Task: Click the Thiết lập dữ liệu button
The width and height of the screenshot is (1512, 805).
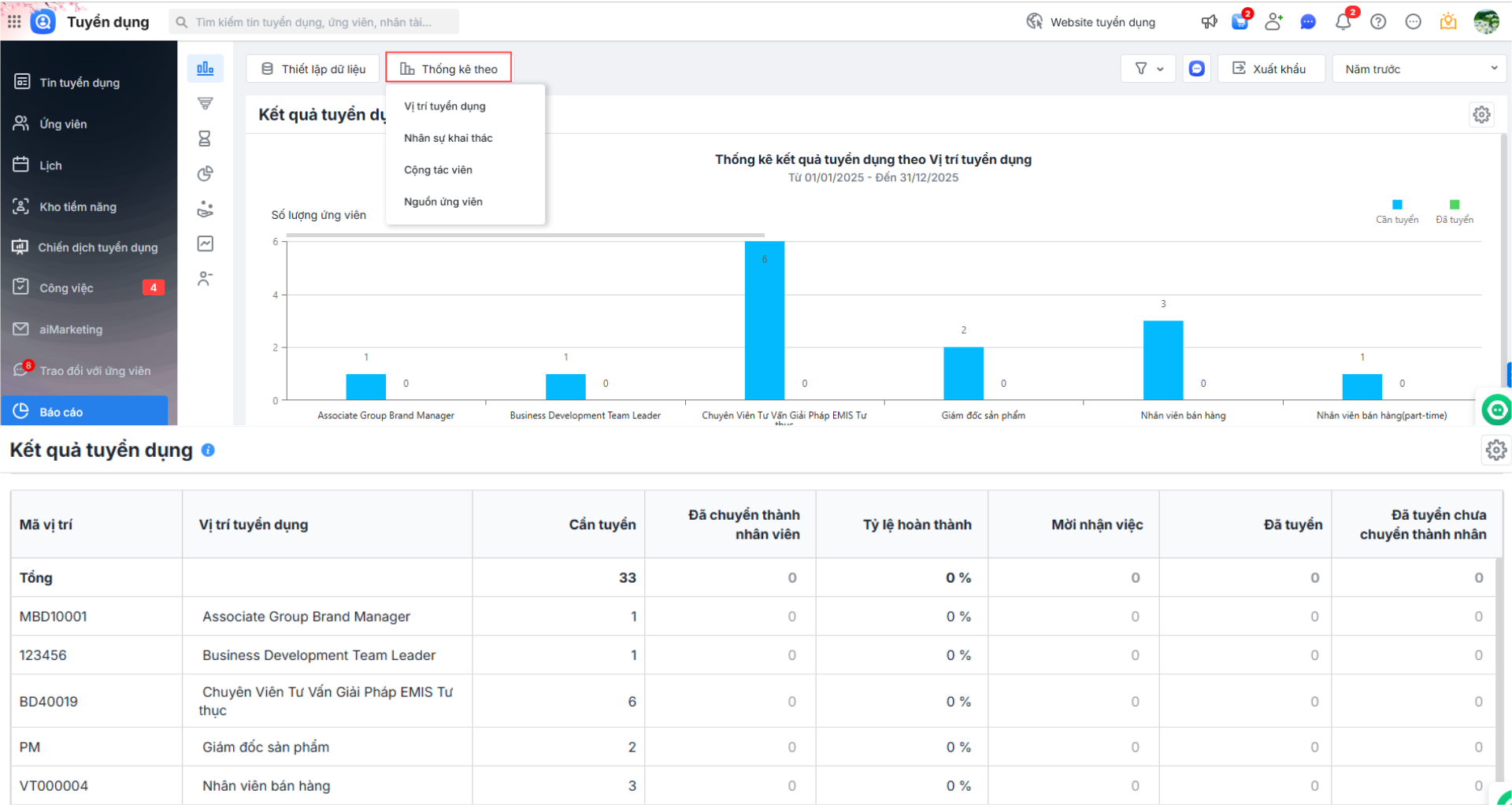Action: pyautogui.click(x=313, y=69)
